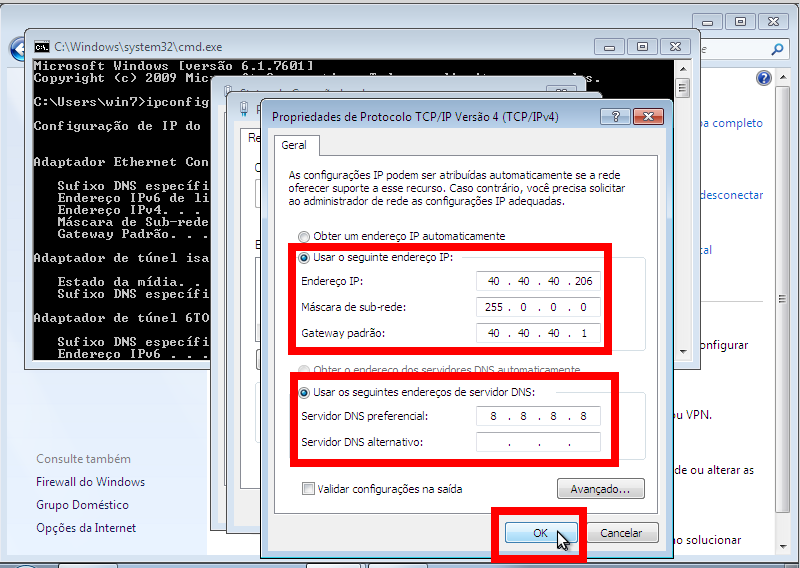Click the Cancelar button
This screenshot has height=568, width=800.
click(622, 533)
